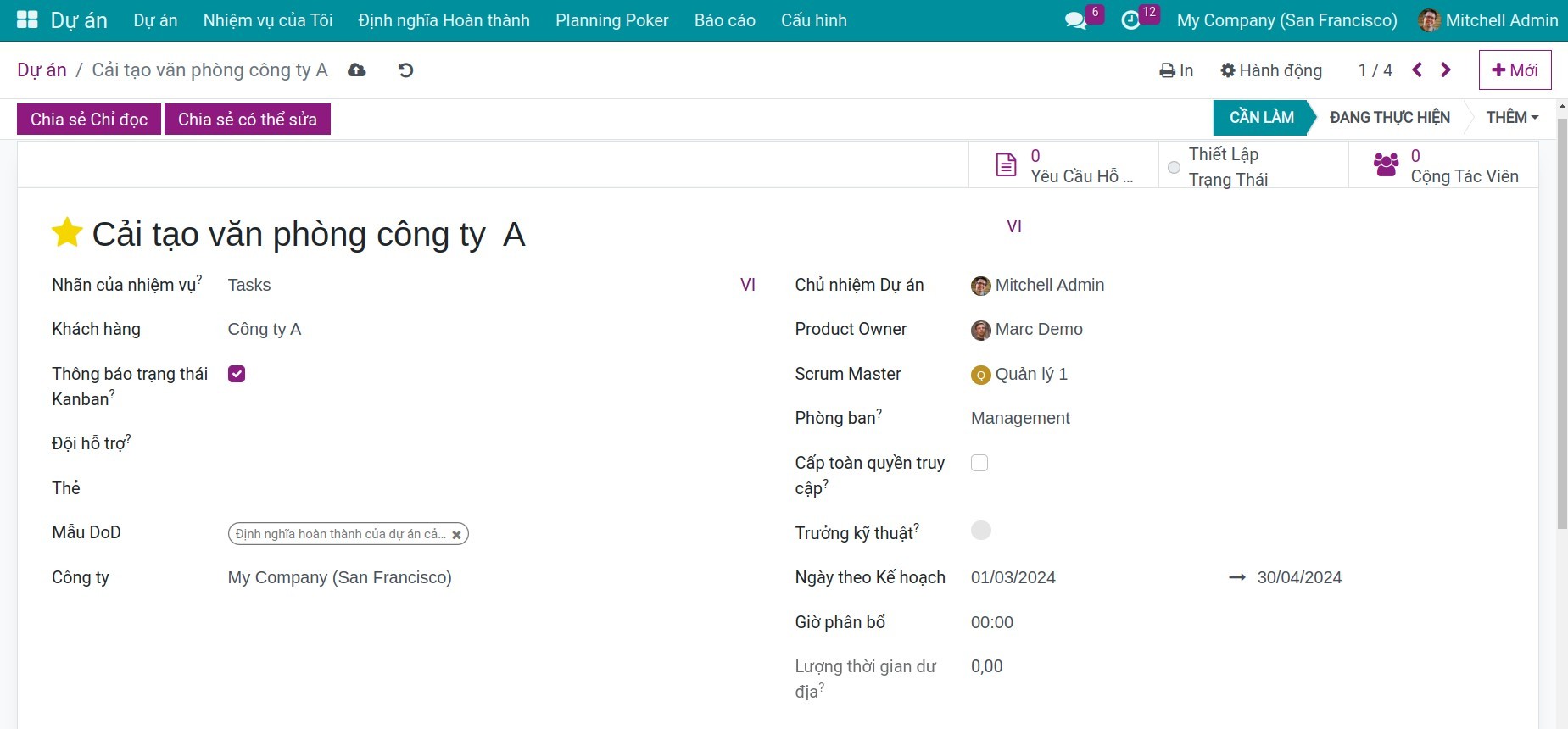Open the Nhiệm vụ của Tôi menu
1568x729 pixels.
pos(268,20)
